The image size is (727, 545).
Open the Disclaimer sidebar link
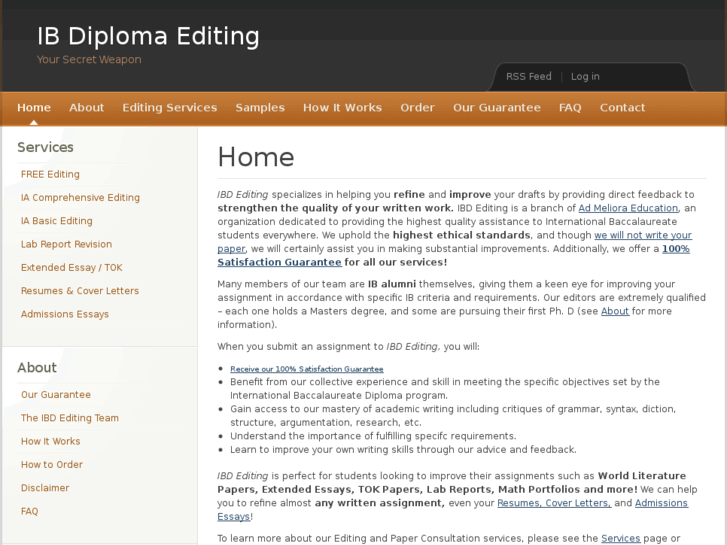click(x=45, y=488)
